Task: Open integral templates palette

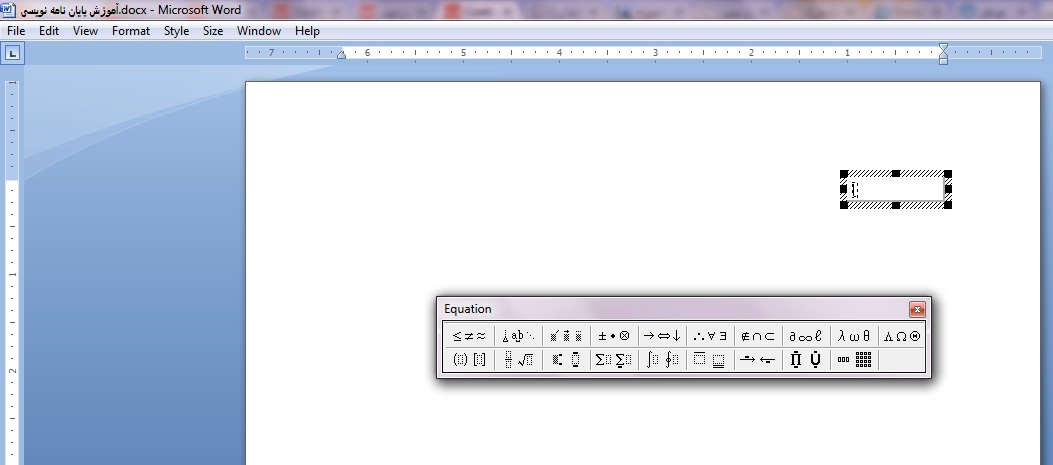Action: pos(661,360)
